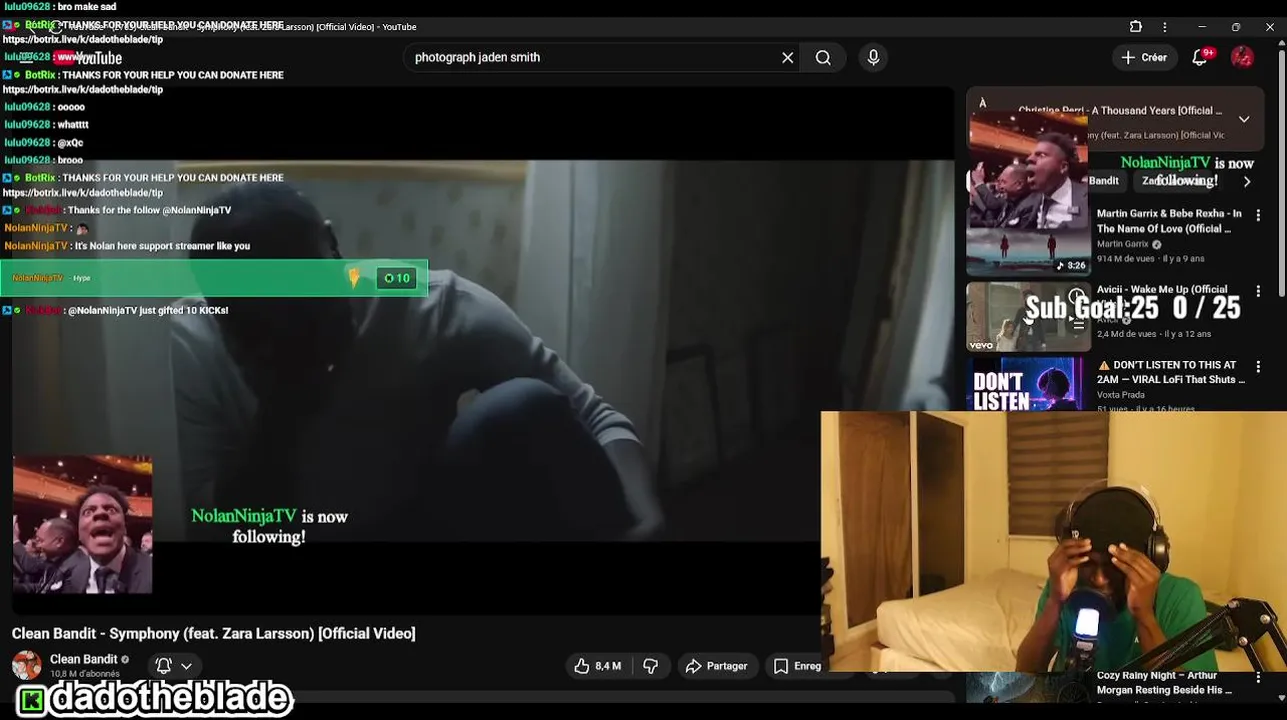Open YouTube notifications bell with 9+ badge
Viewport: 1287px width, 720px height.
coord(1200,58)
